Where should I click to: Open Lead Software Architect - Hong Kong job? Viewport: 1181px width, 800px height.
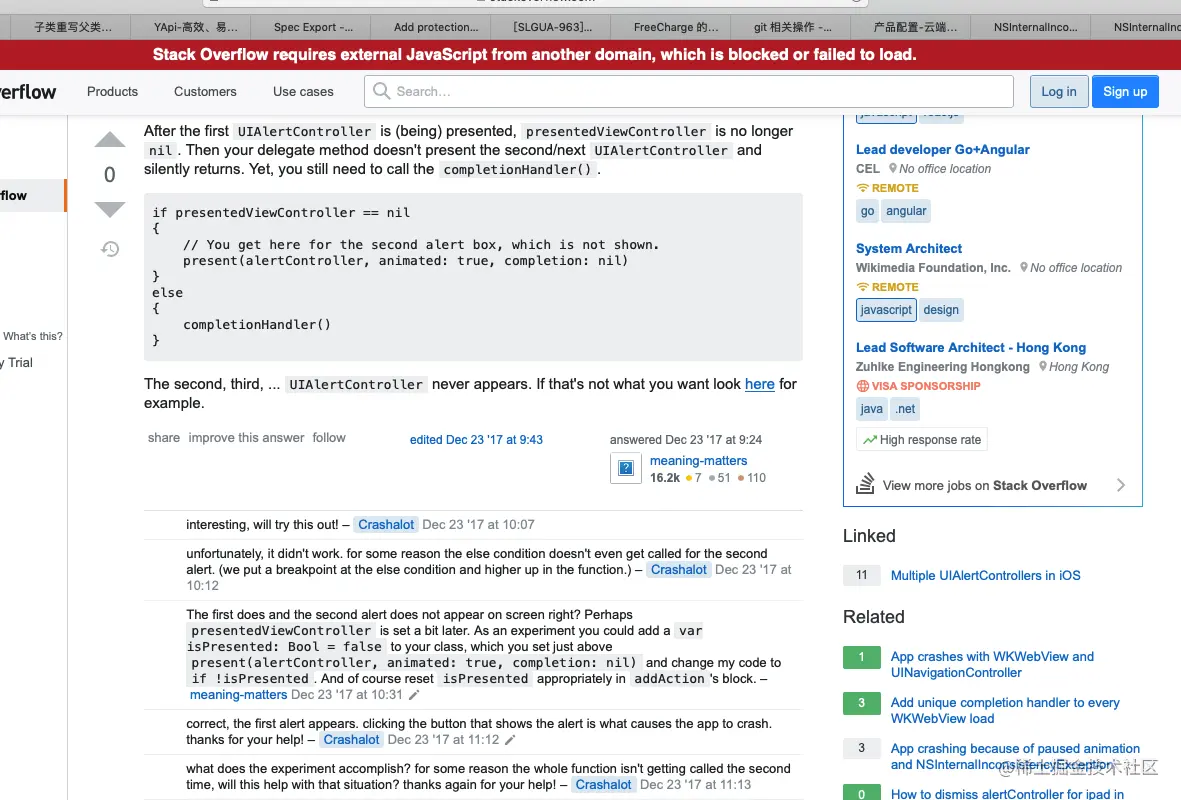click(970, 348)
